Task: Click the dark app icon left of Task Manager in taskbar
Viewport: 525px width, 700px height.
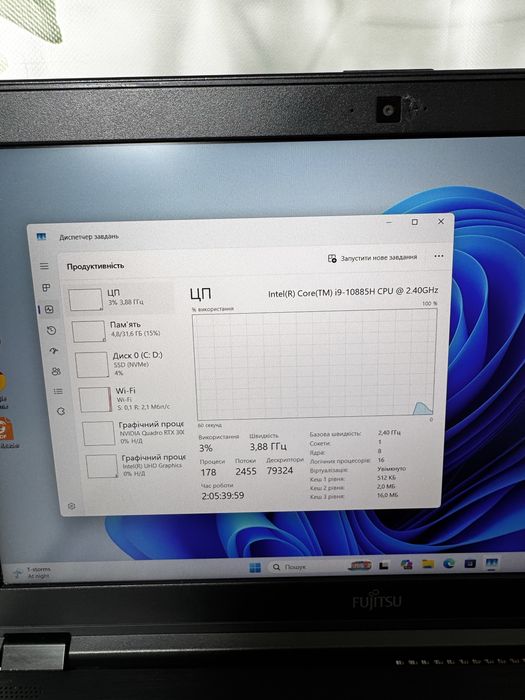Action: coord(470,563)
